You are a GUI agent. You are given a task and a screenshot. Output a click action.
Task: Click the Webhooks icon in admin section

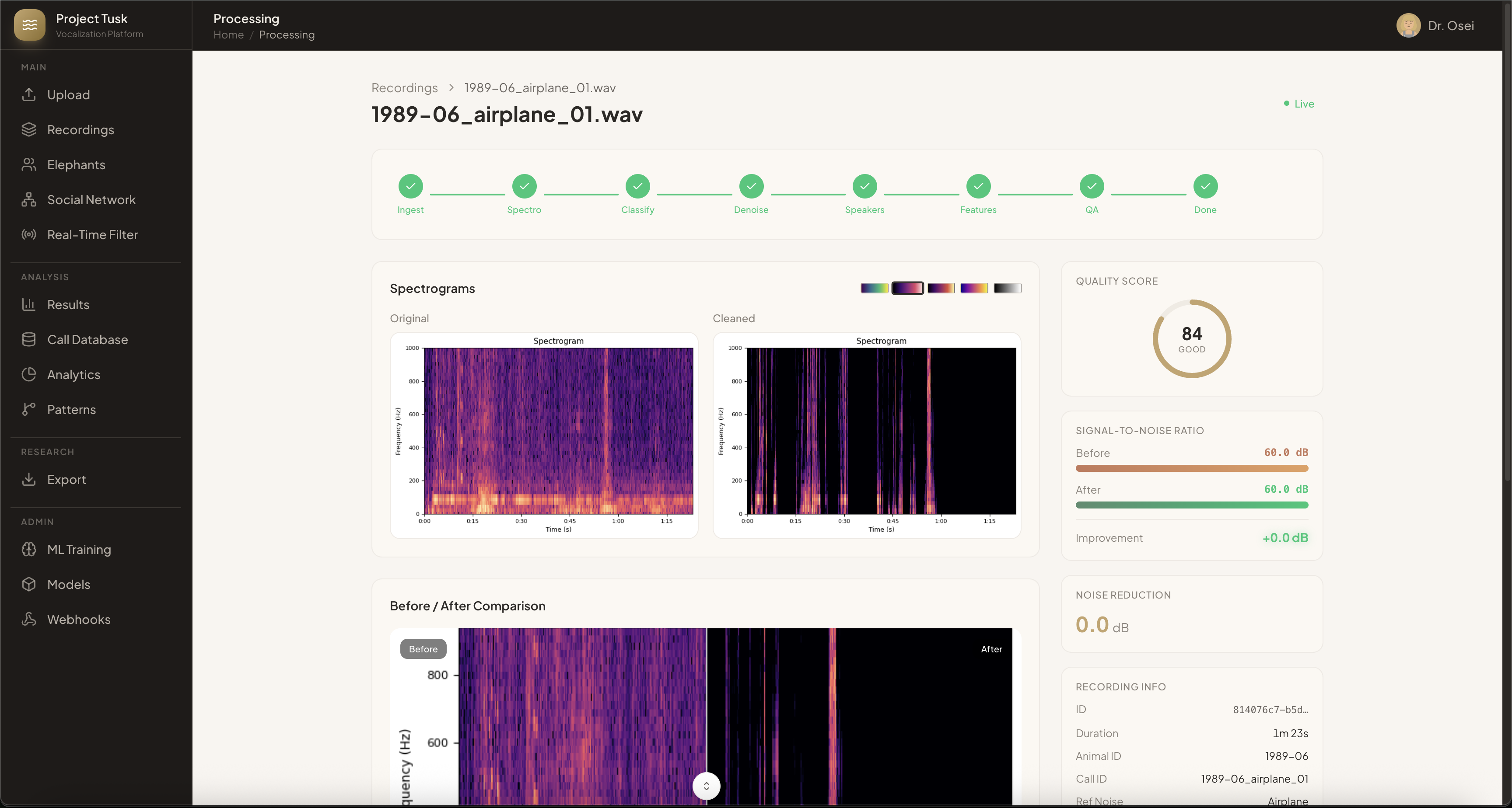(x=29, y=619)
